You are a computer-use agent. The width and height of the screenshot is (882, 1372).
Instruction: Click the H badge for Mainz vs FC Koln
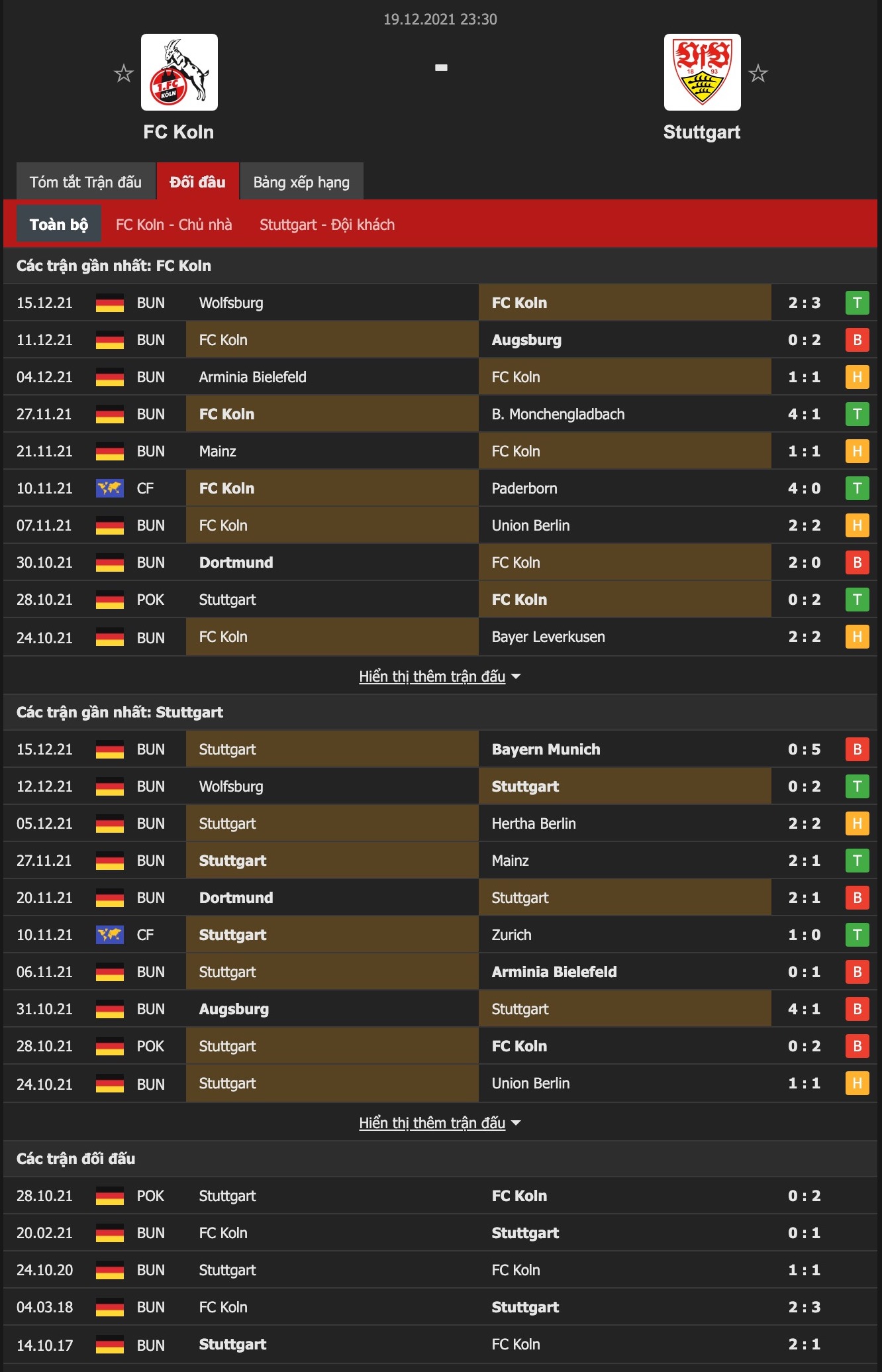tap(857, 451)
